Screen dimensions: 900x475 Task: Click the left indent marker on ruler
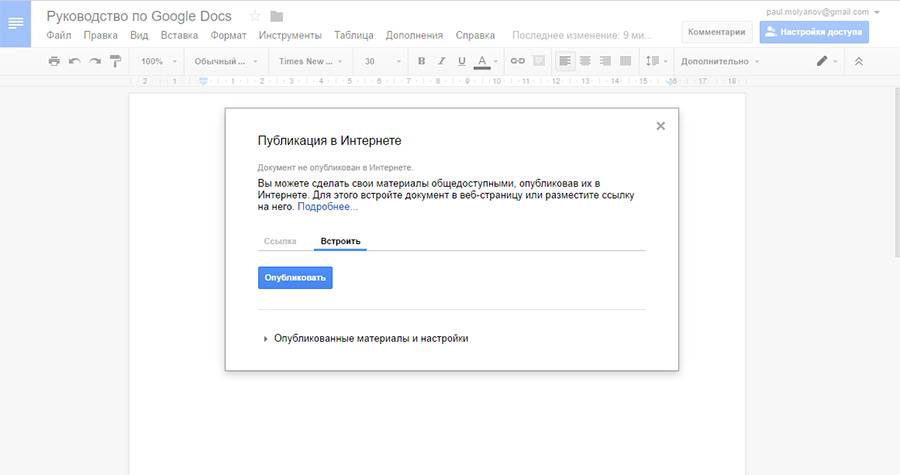[203, 81]
